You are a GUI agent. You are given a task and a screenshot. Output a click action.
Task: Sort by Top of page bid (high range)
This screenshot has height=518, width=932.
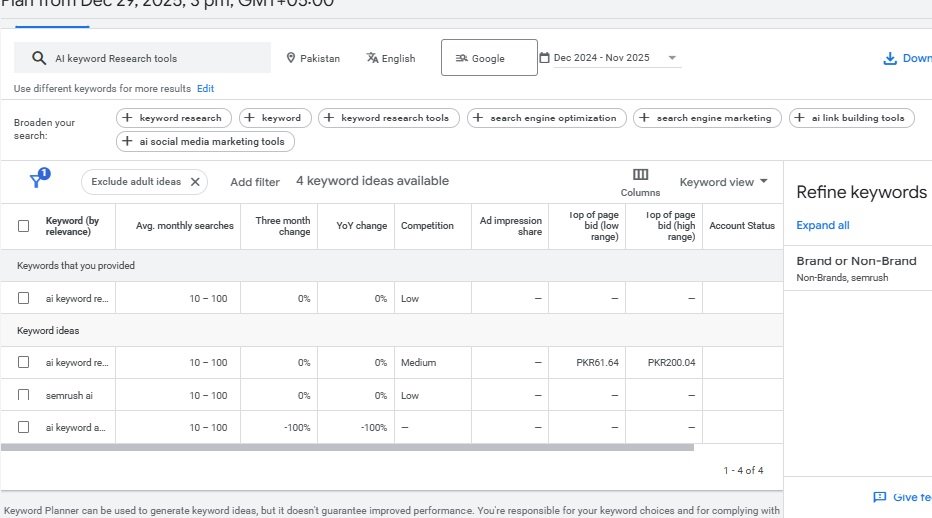[670, 226]
